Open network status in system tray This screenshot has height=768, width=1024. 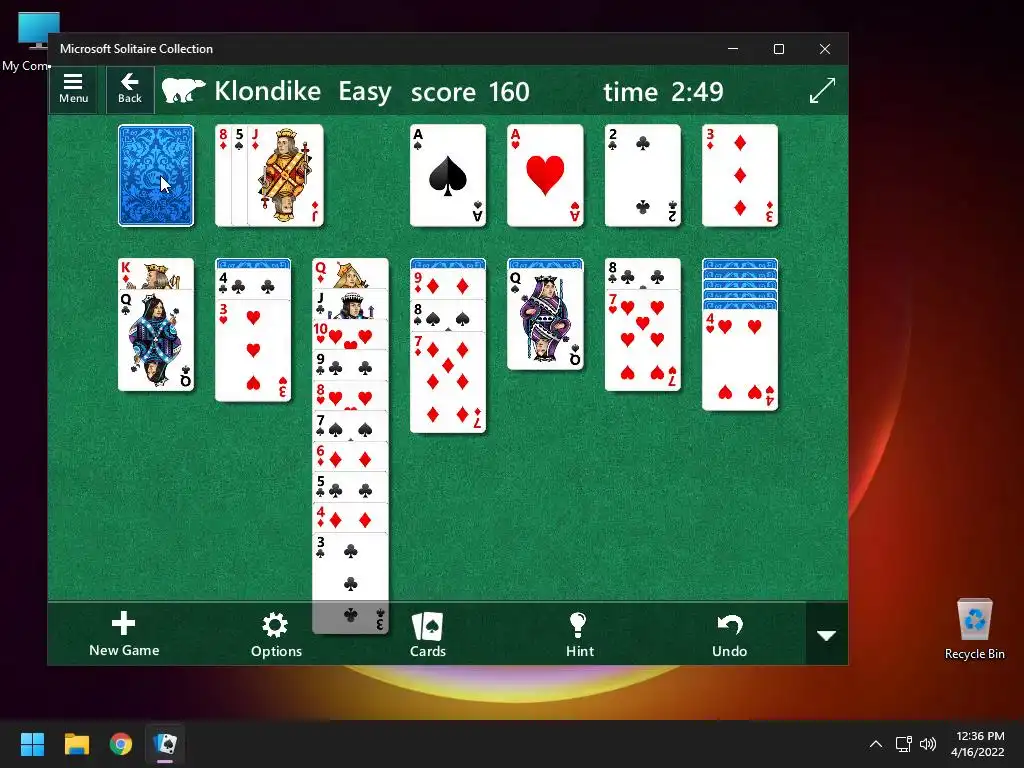click(x=904, y=744)
